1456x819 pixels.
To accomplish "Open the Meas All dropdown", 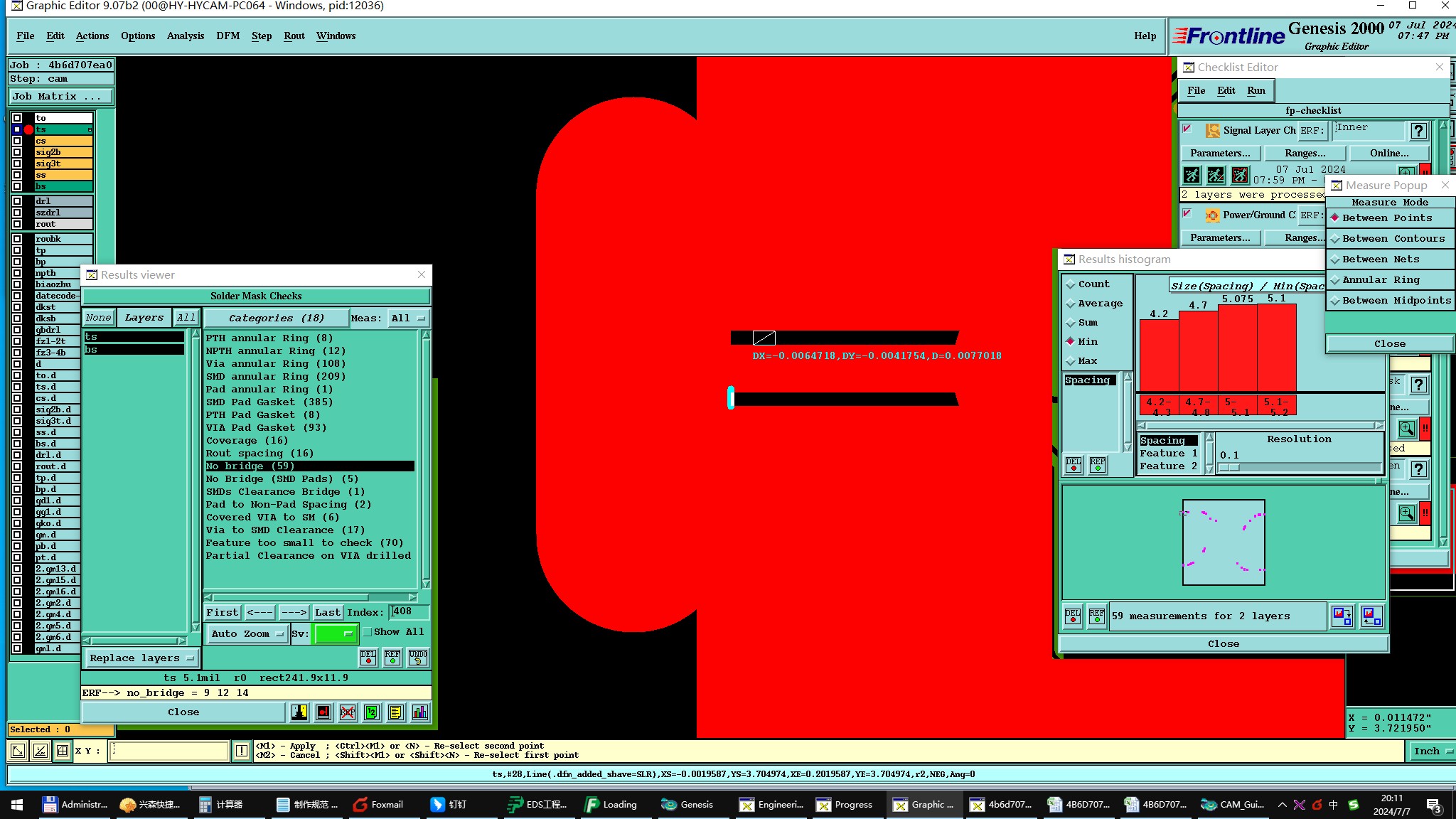I will (x=408, y=318).
